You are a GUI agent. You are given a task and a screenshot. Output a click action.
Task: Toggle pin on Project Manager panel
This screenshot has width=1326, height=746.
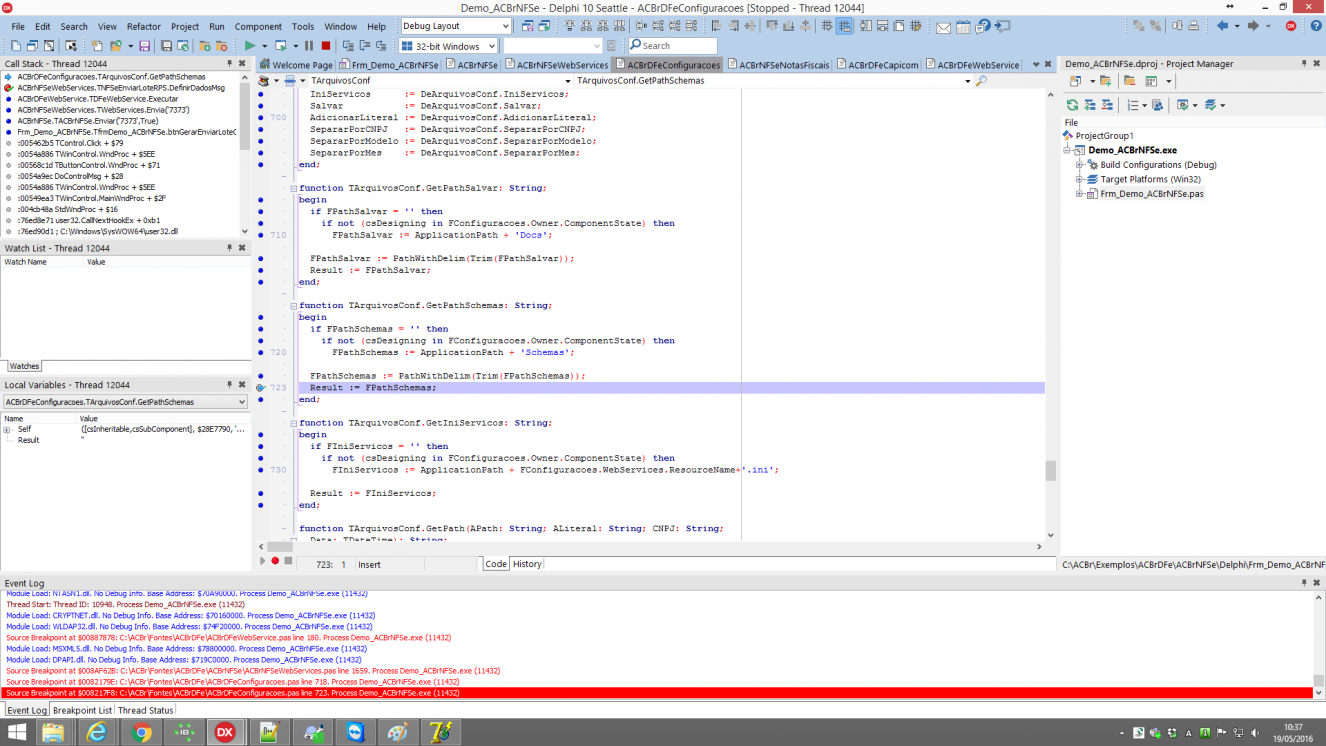(x=1304, y=64)
